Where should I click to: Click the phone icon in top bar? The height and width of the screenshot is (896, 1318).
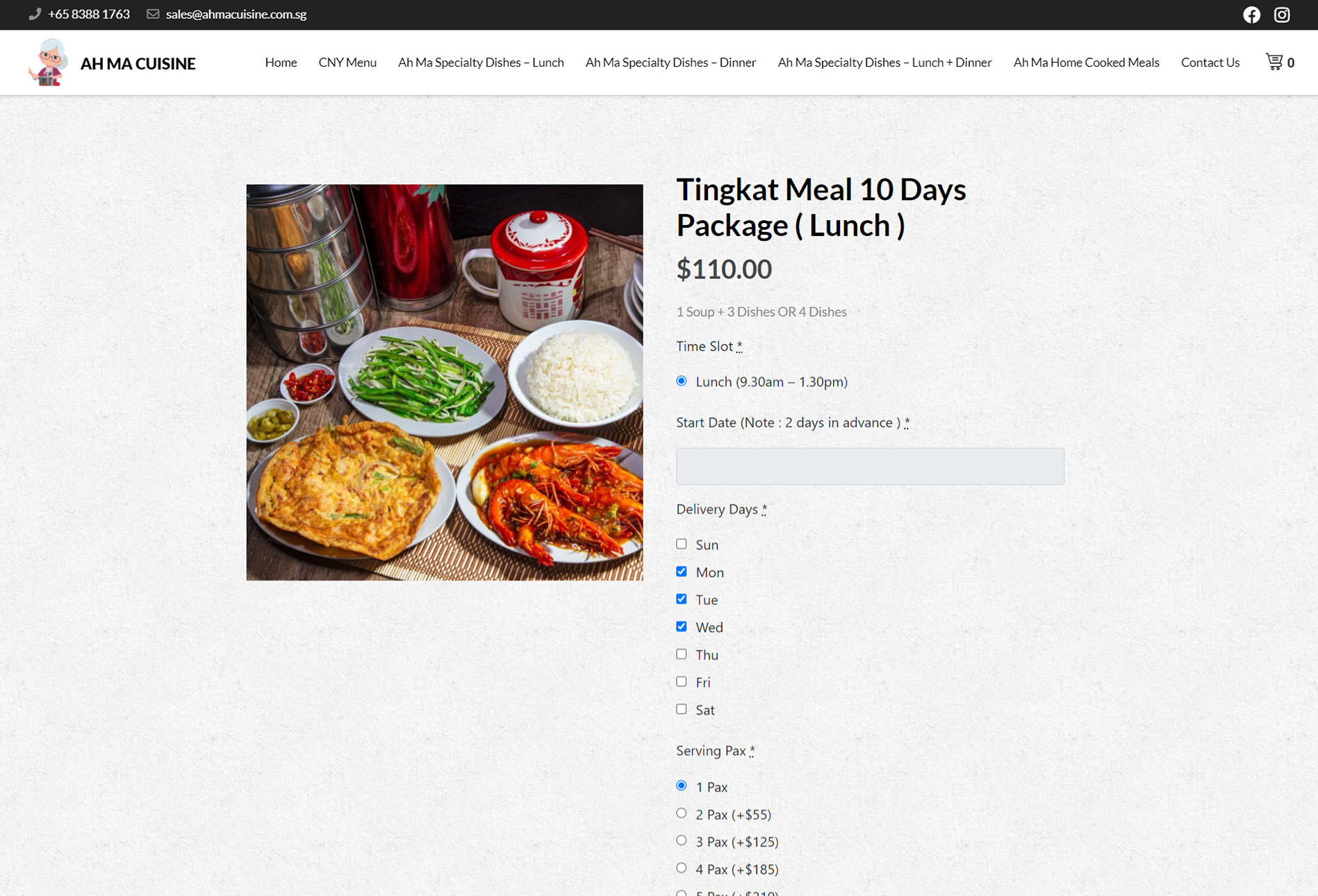coord(35,14)
